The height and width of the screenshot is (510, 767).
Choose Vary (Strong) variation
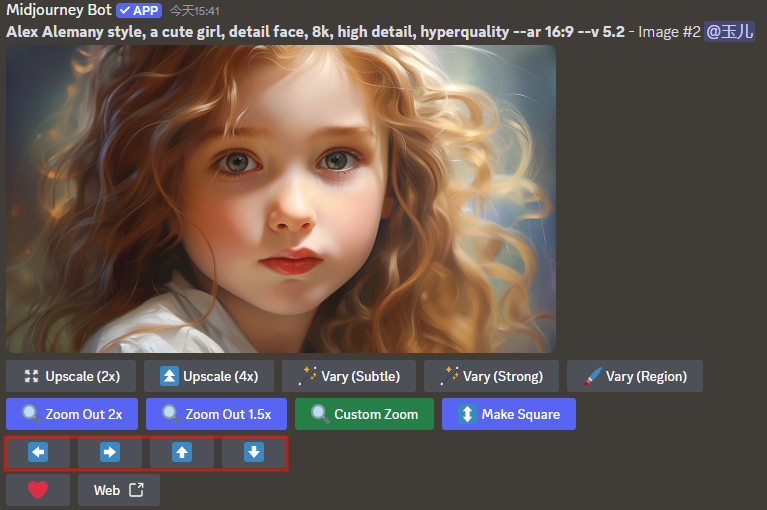(491, 376)
